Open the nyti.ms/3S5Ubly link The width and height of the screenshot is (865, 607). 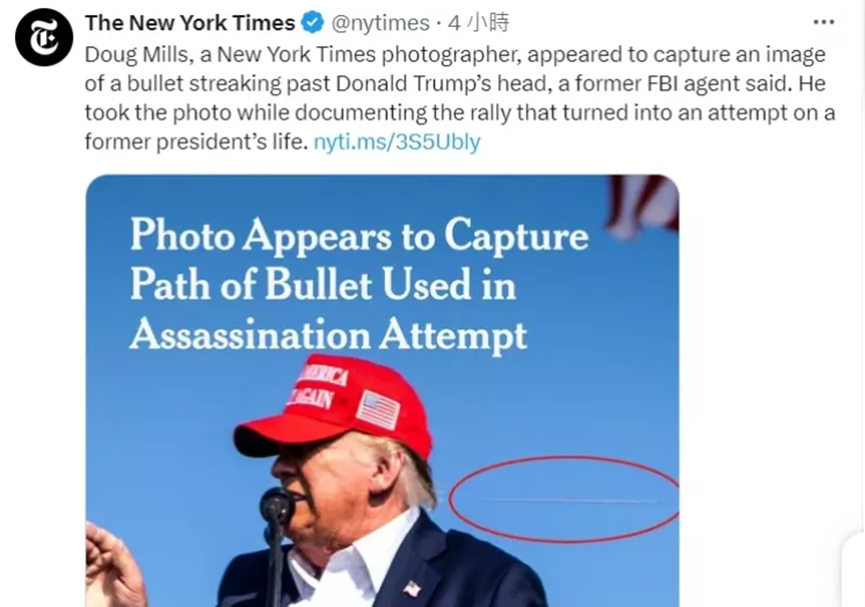click(397, 142)
